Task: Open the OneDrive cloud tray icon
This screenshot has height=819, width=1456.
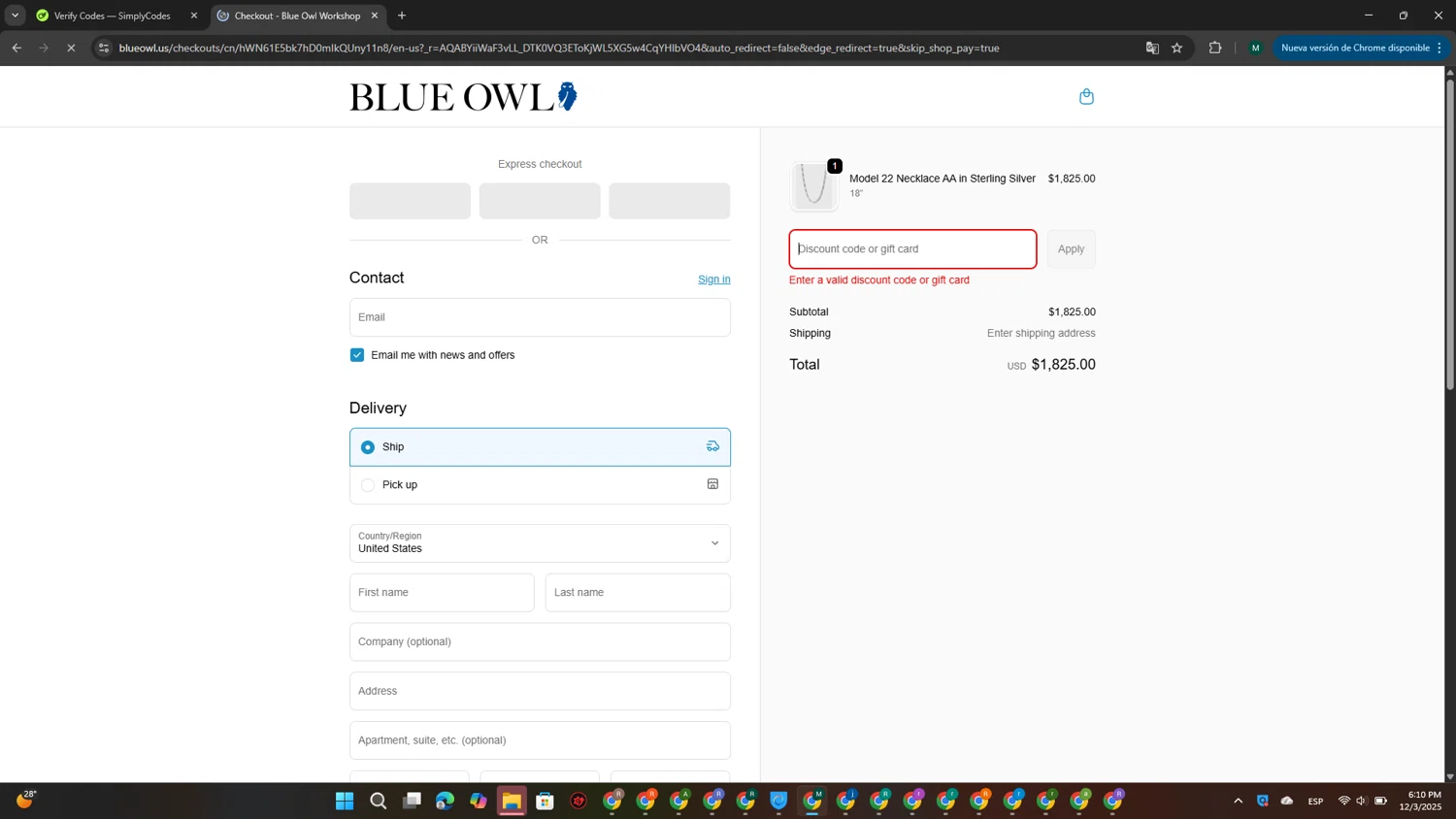Action: coord(1287,801)
